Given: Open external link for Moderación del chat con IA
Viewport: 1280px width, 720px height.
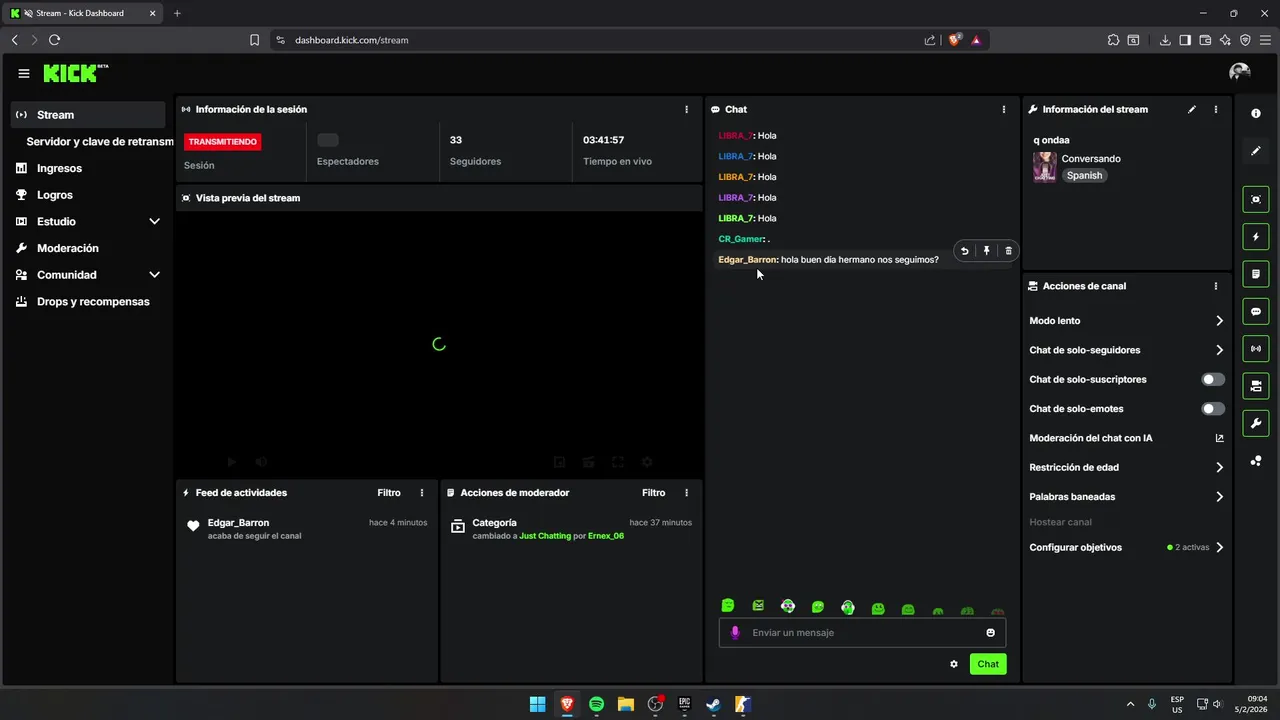Looking at the screenshot, I should [x=1219, y=438].
